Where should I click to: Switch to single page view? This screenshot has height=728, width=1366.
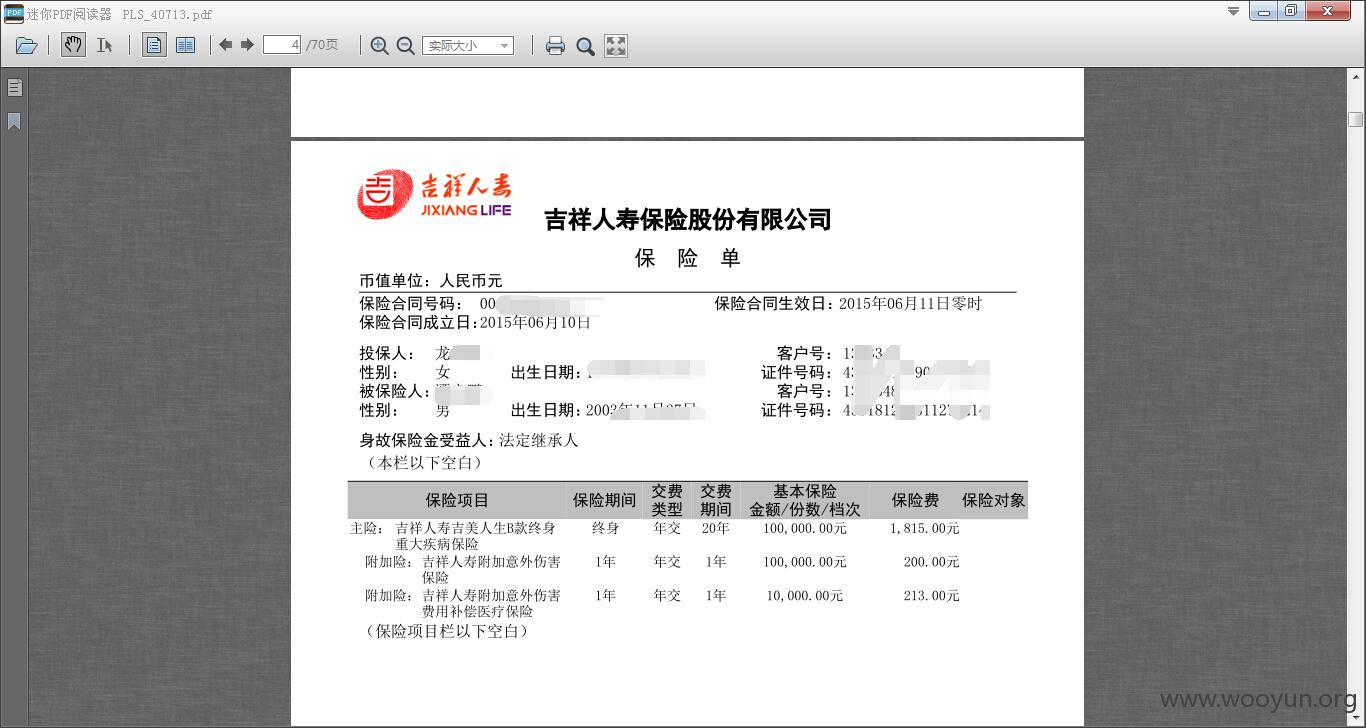[x=154, y=45]
